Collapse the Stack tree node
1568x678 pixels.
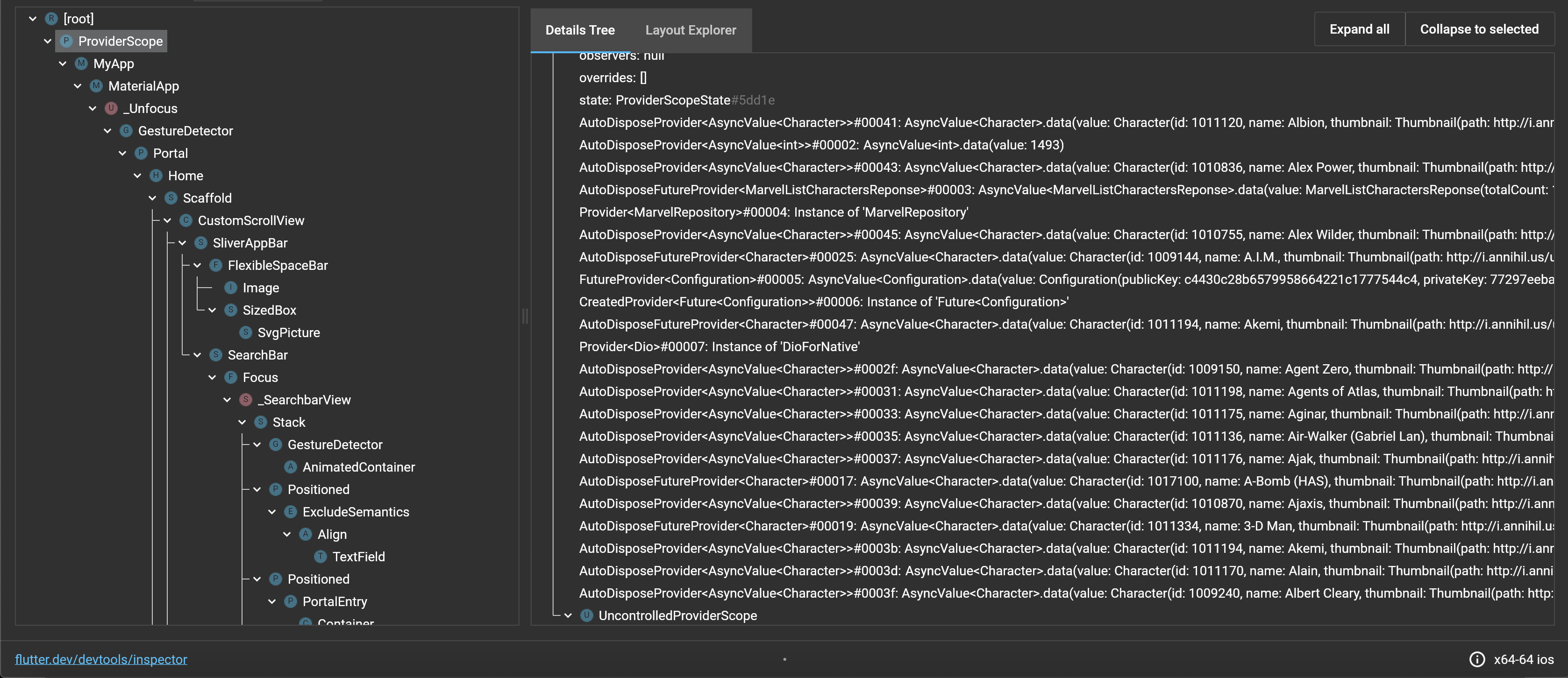[242, 422]
